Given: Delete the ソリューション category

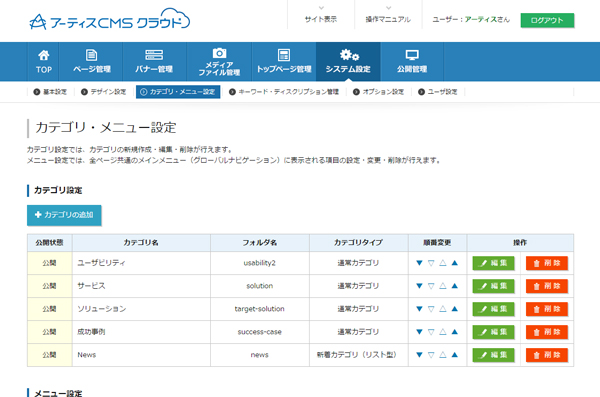Looking at the screenshot, I should point(547,309).
